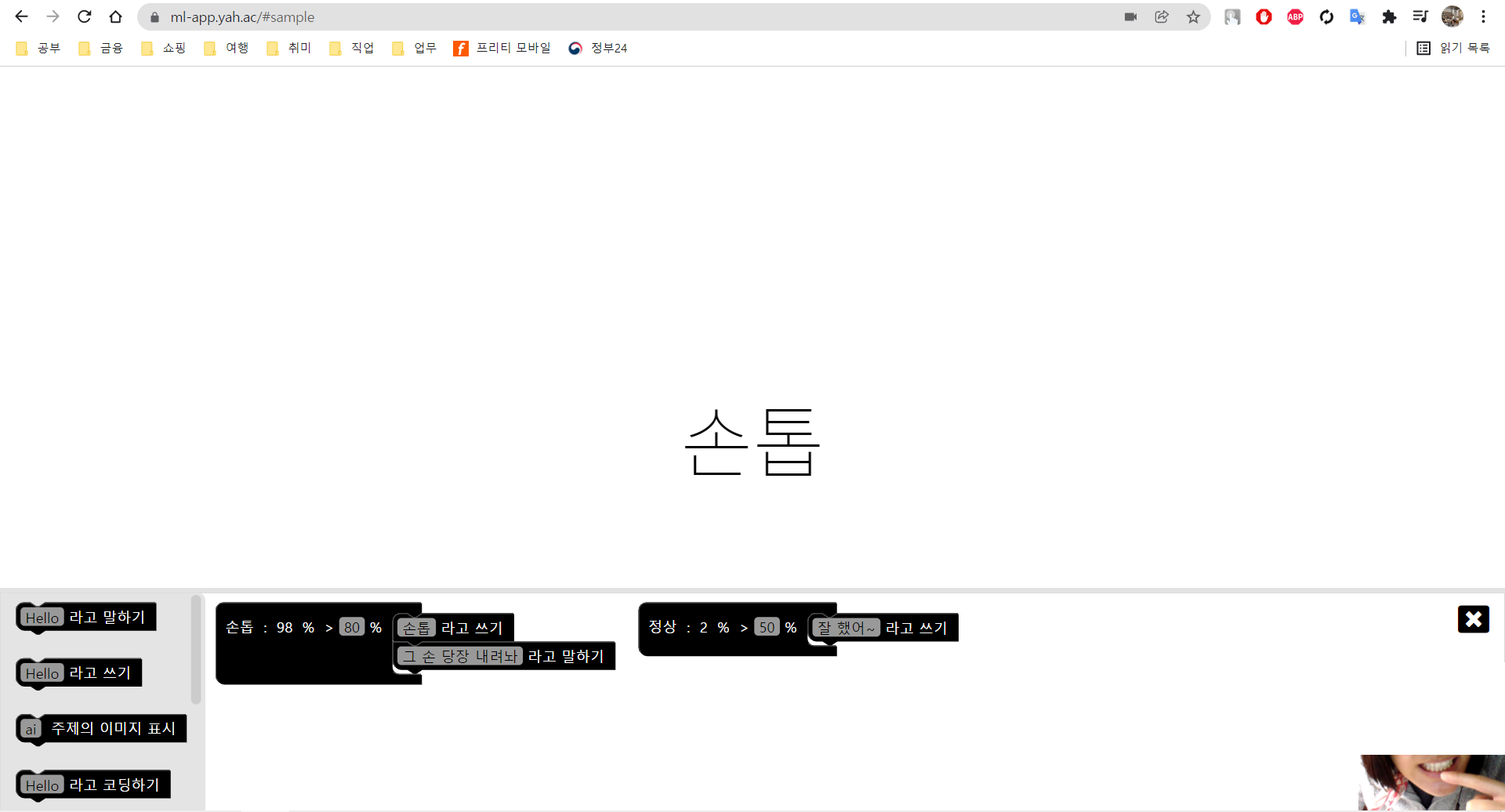Open the 금융 bookmark folder
Image resolution: width=1505 pixels, height=812 pixels.
click(x=100, y=48)
